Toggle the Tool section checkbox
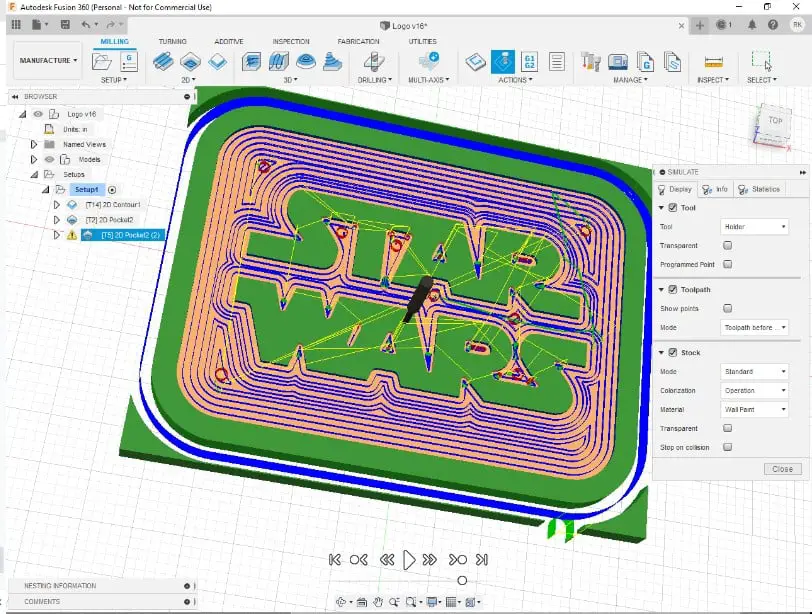This screenshot has height=614, width=812. (x=673, y=208)
